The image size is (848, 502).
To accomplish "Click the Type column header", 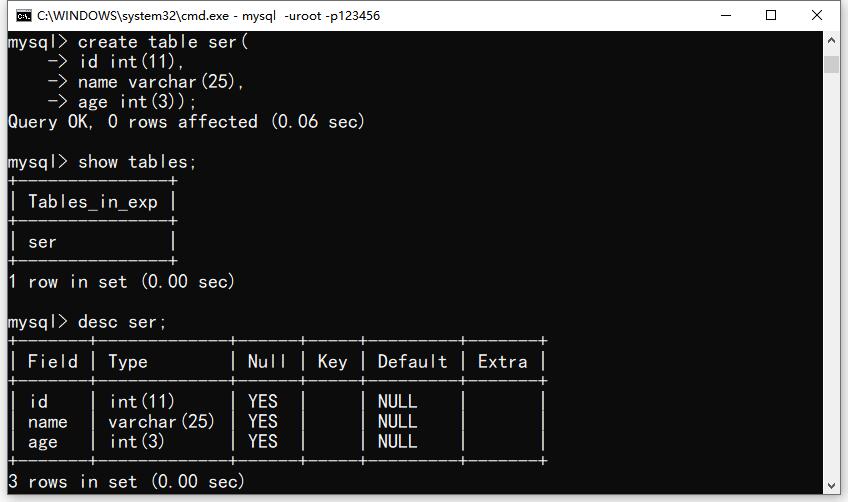I will tap(128, 362).
